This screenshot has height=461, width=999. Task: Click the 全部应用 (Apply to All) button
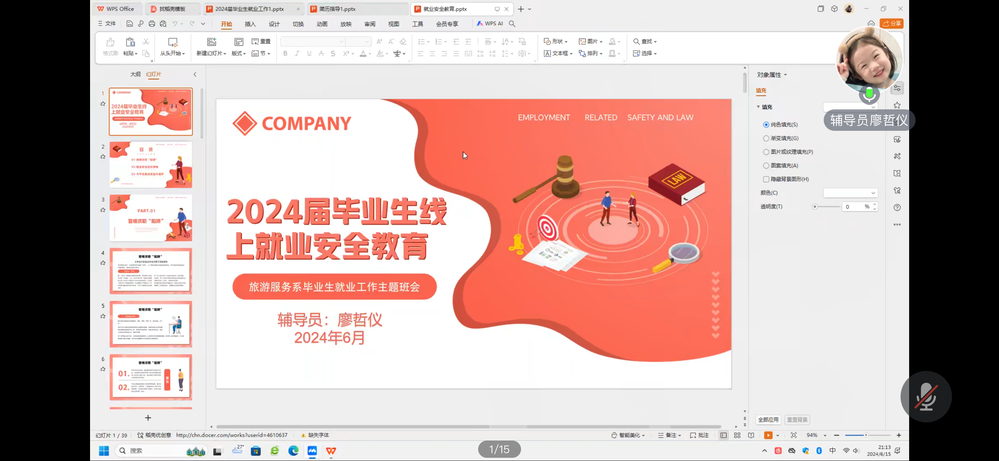point(768,420)
